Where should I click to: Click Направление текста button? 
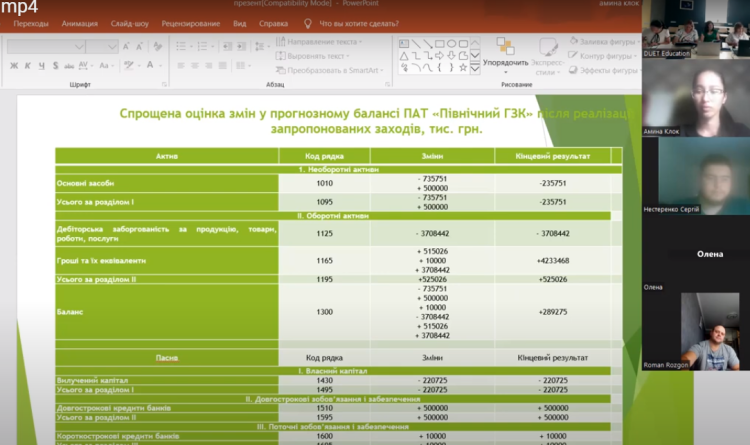320,42
